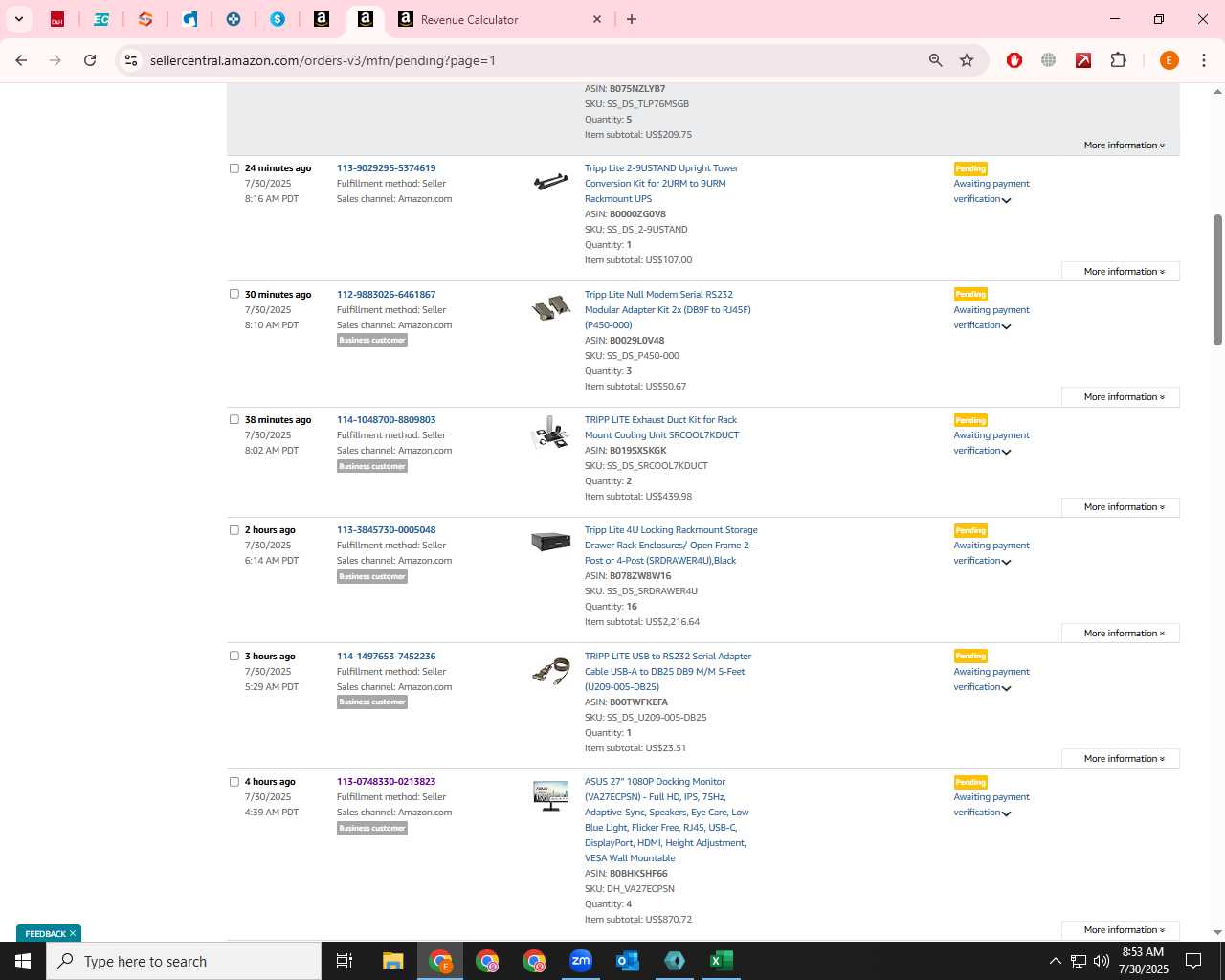Click the ASUS monitor product thumbnail
1225x980 pixels.
pyautogui.click(x=551, y=796)
